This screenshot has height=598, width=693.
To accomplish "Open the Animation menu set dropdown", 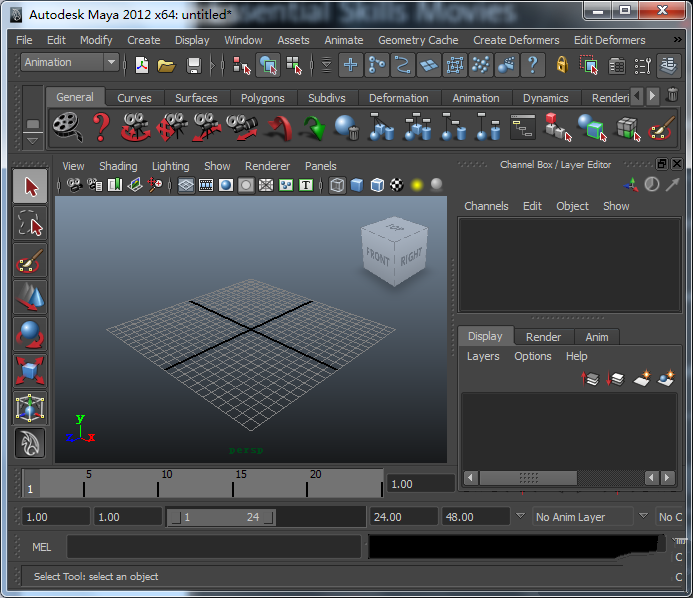I will pos(112,62).
